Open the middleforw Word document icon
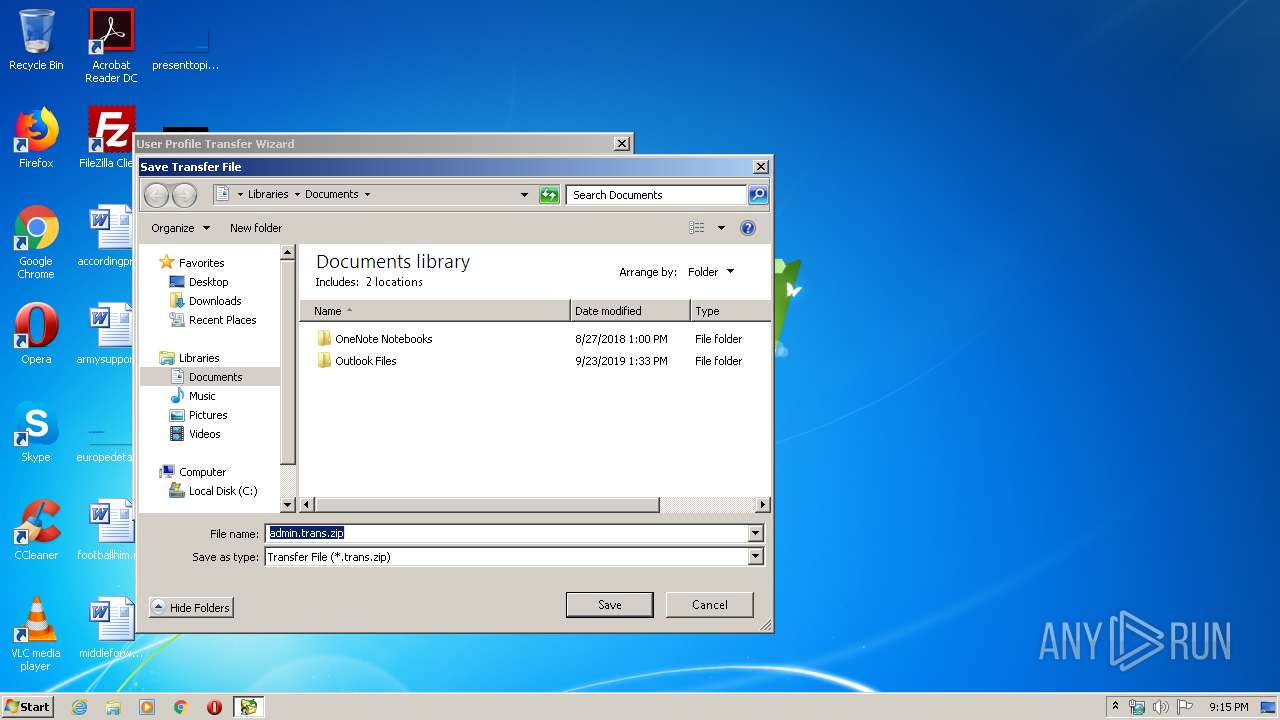This screenshot has height=720, width=1280. tap(110, 628)
